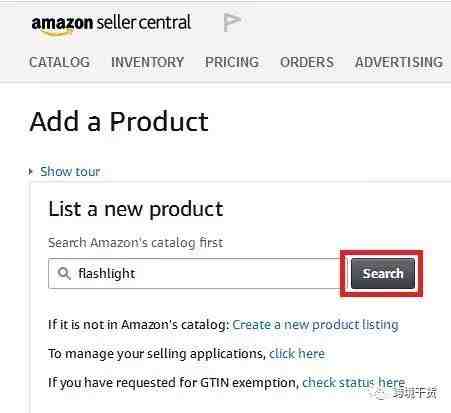Click the watermark text beside WeChat icon
Screen dimensions: 451x413
point(414,394)
